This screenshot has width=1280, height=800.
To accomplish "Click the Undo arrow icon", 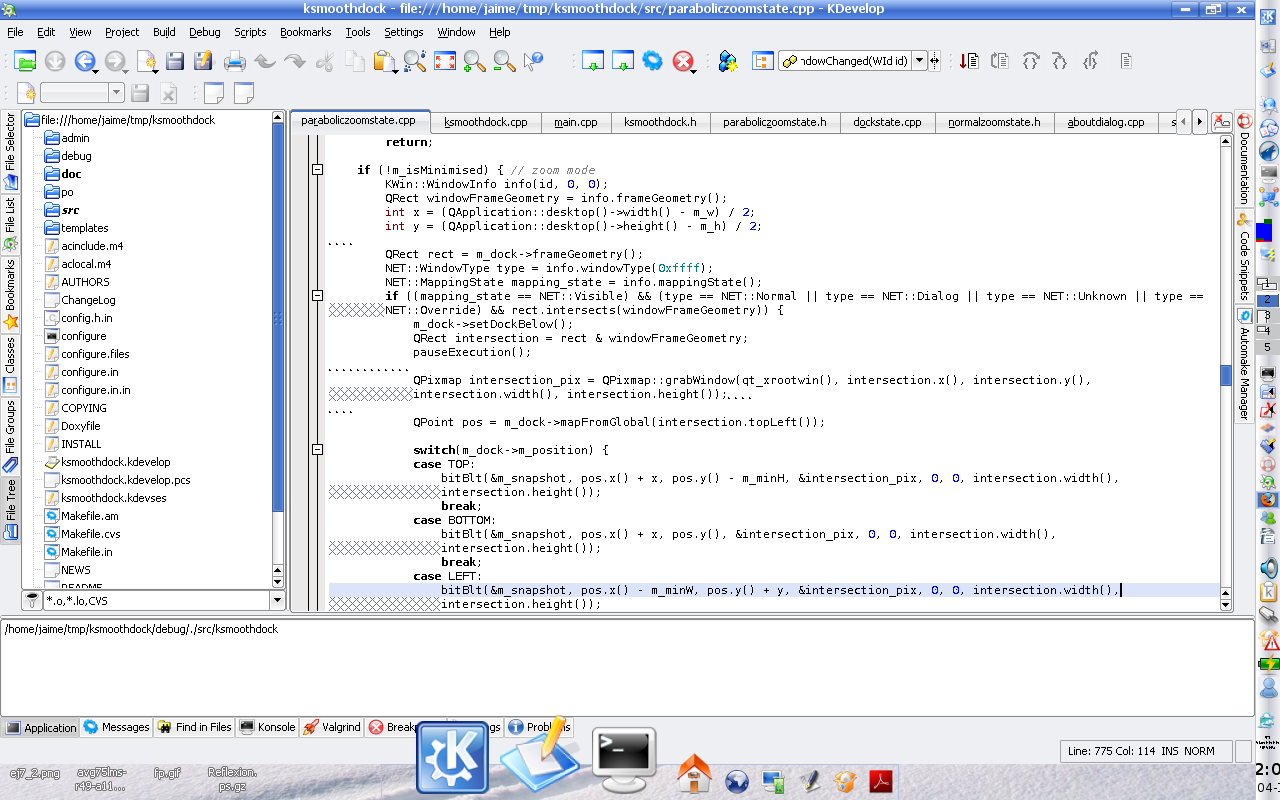I will click(264, 61).
